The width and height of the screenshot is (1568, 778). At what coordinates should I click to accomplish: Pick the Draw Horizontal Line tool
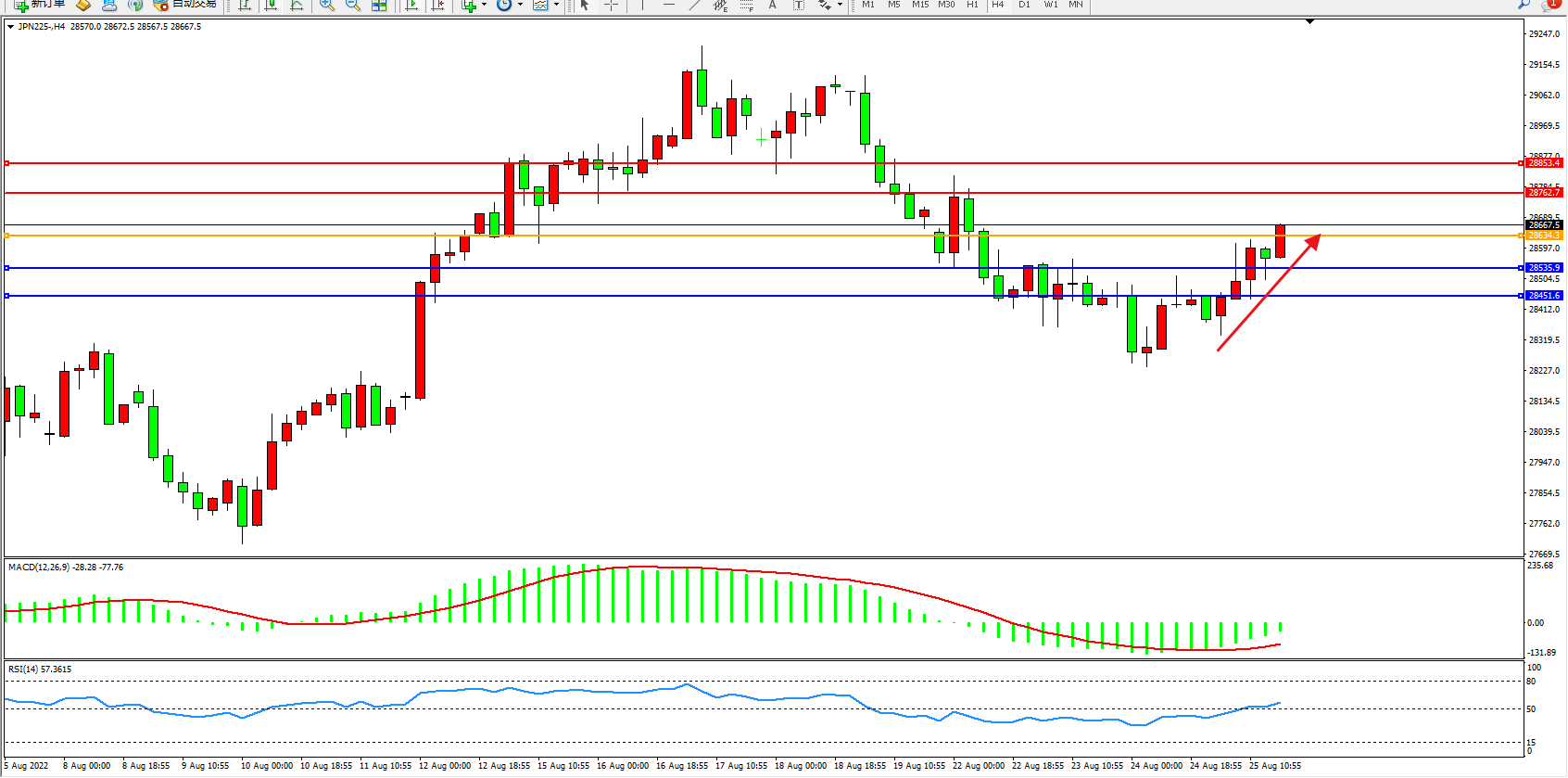pyautogui.click(x=668, y=5)
